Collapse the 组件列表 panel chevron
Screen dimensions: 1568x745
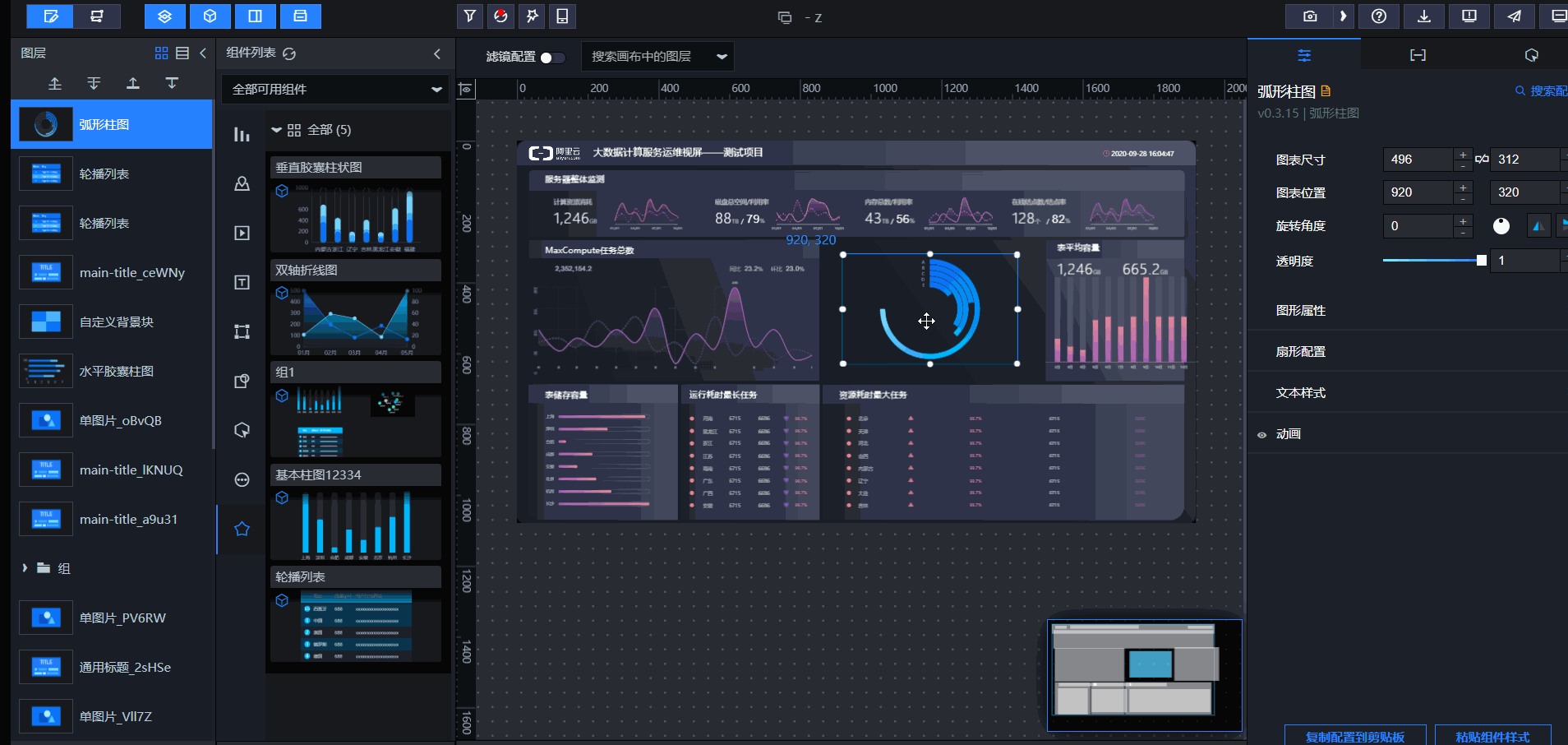[437, 53]
